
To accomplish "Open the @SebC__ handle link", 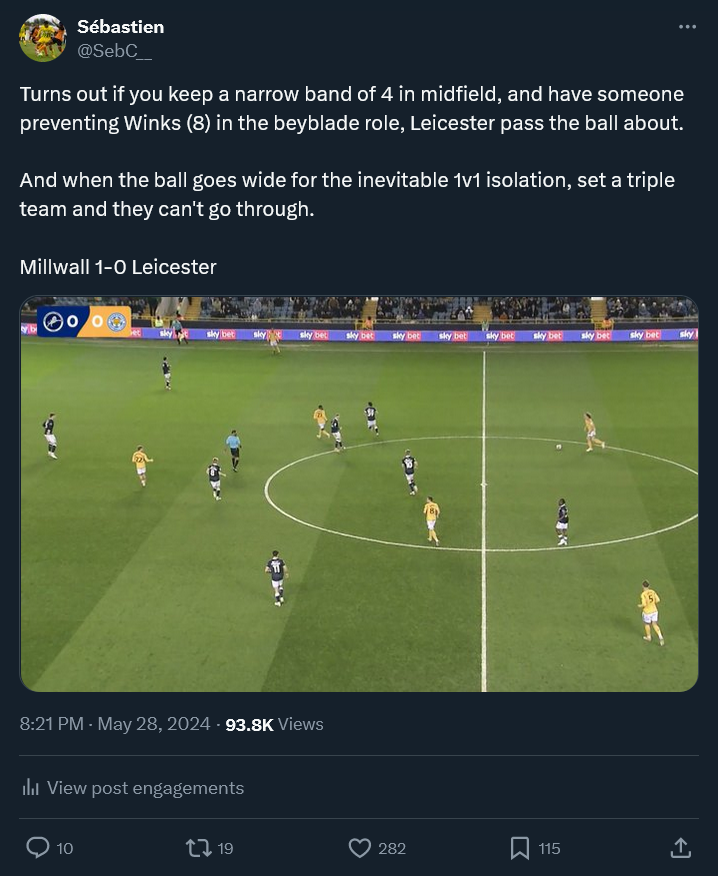I will [115, 51].
